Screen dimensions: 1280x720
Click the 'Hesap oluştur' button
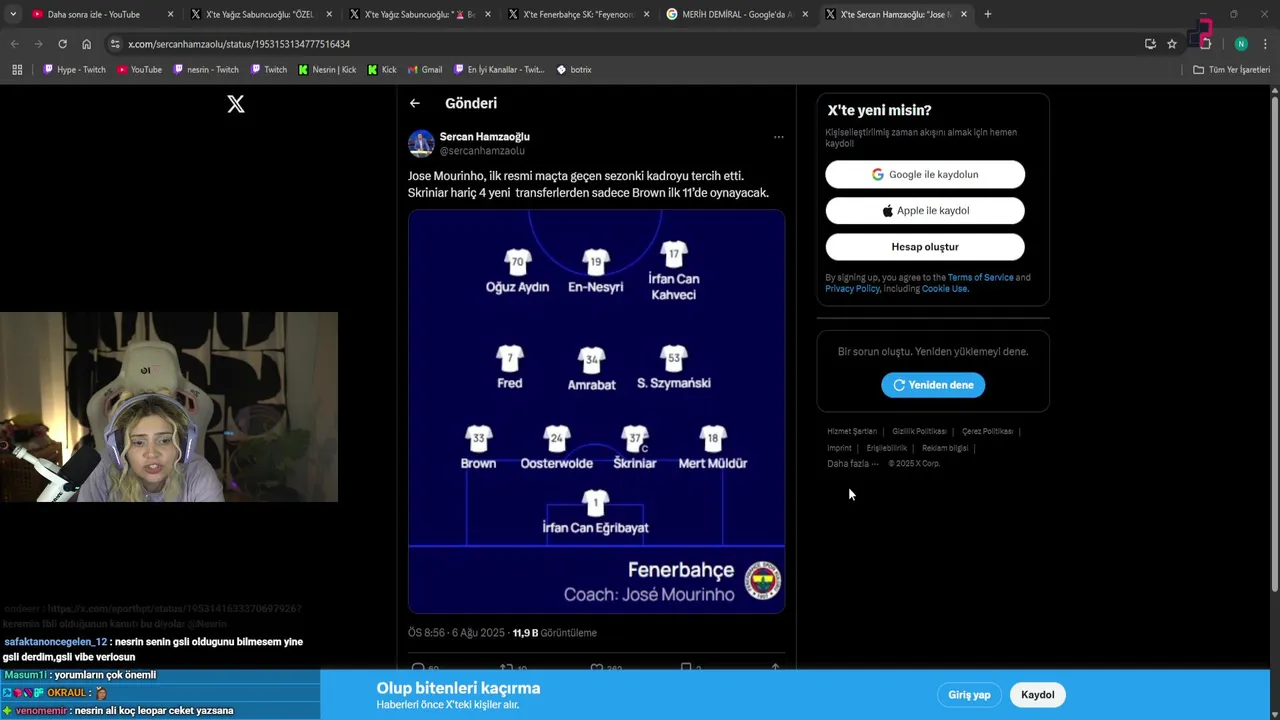pyautogui.click(x=925, y=247)
